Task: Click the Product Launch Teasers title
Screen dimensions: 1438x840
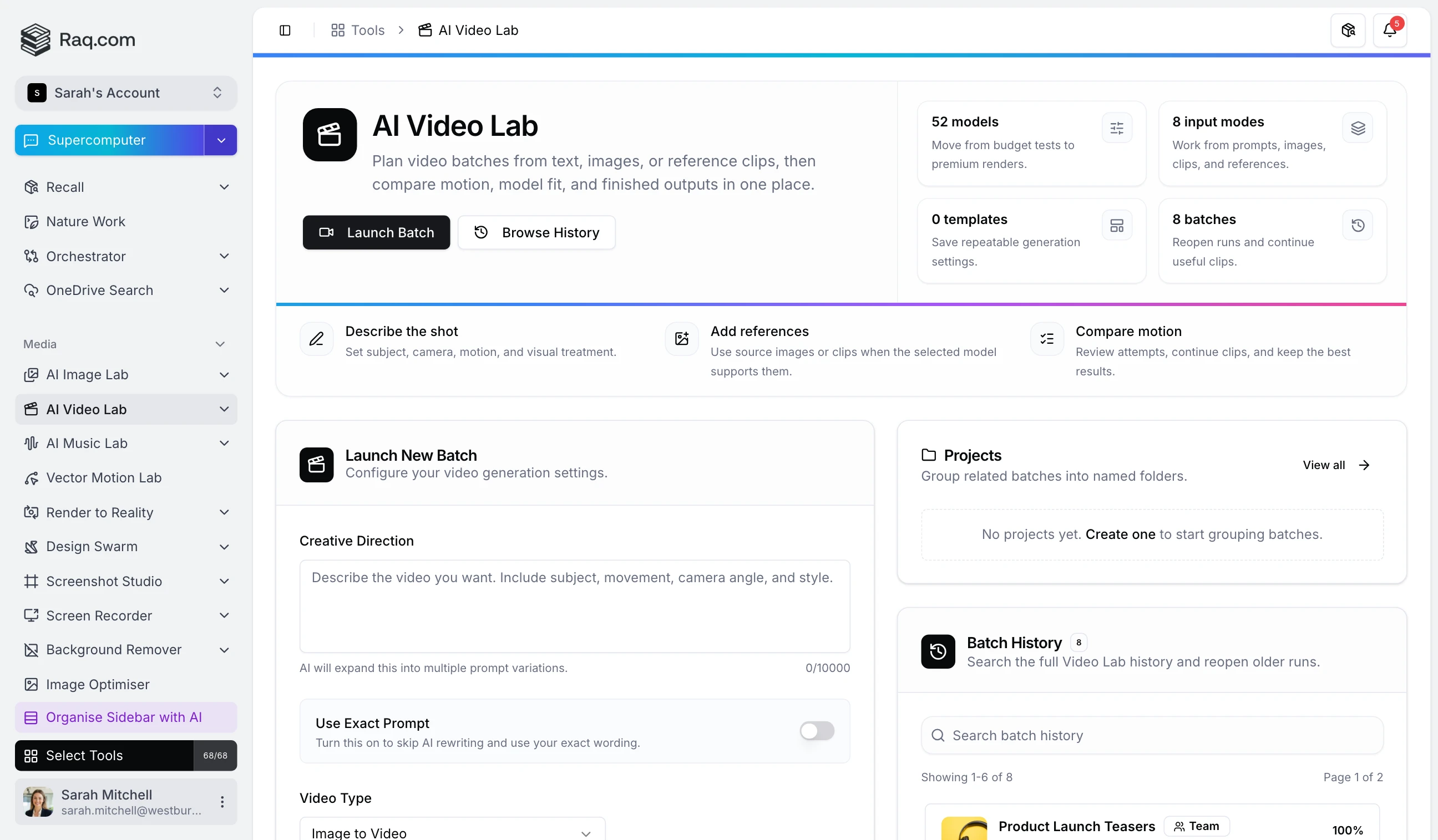Action: (x=1076, y=826)
